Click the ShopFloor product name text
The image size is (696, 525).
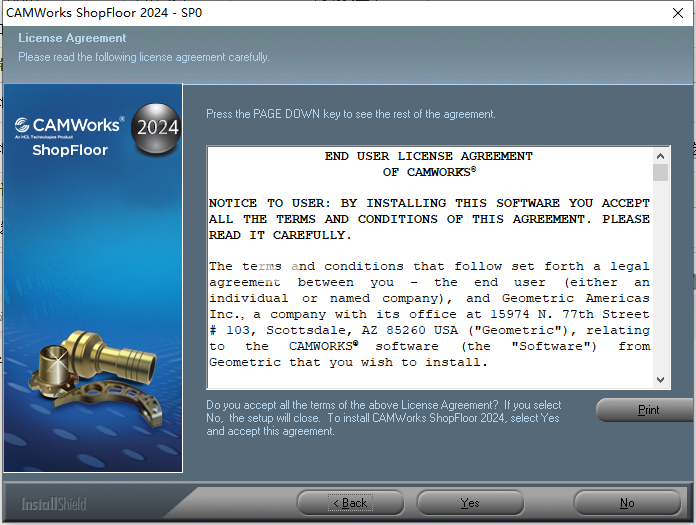(x=70, y=150)
